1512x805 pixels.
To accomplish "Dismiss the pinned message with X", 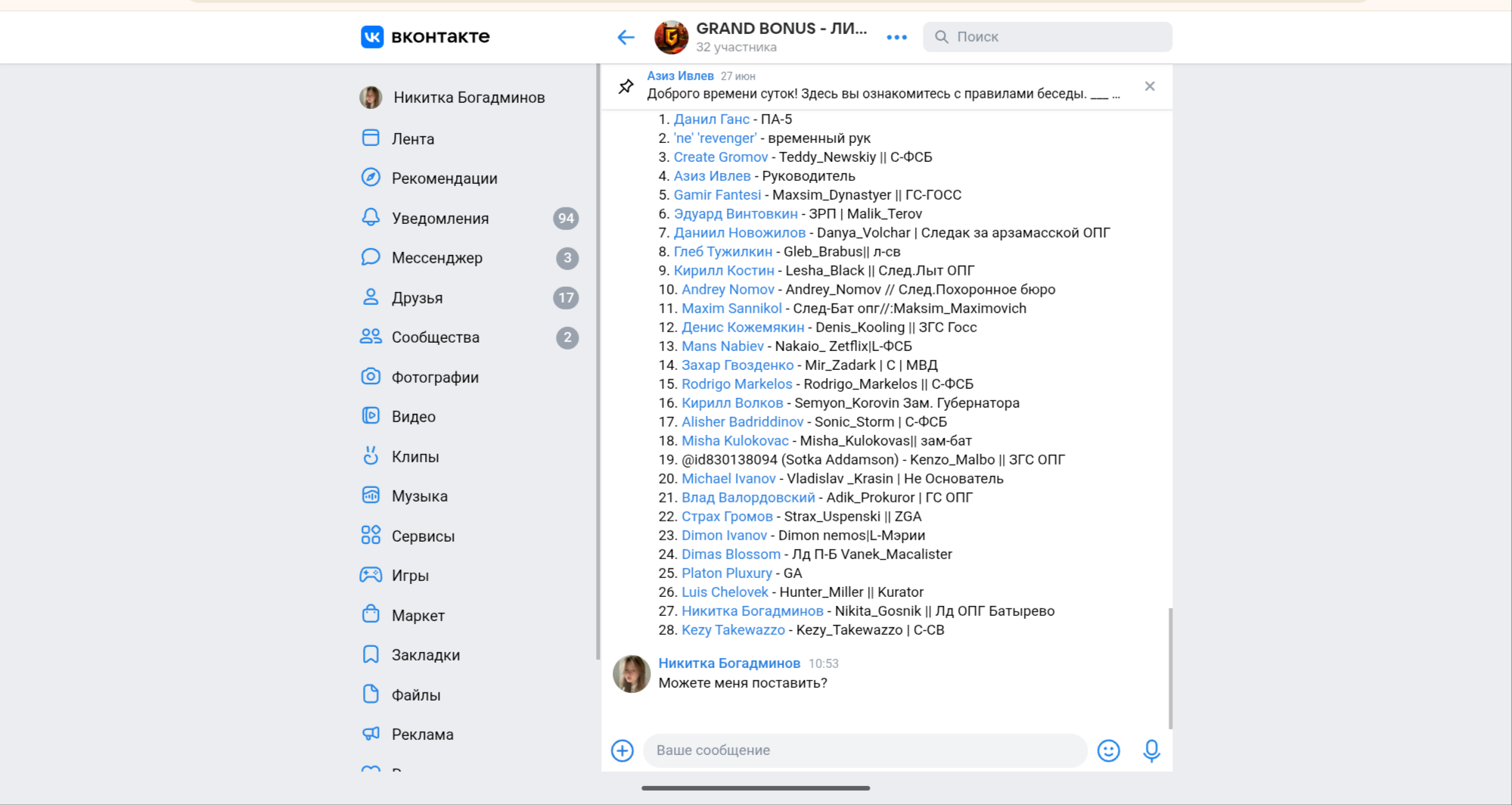I will (x=1150, y=86).
